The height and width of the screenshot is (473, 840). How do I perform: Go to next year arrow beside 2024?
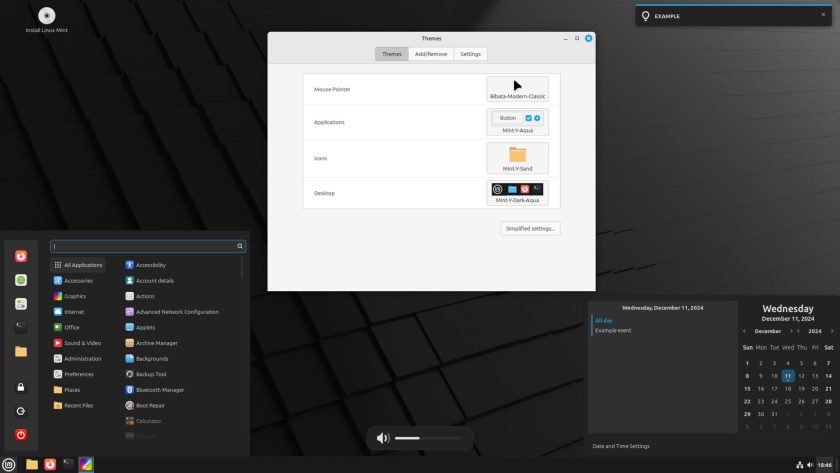click(x=831, y=331)
